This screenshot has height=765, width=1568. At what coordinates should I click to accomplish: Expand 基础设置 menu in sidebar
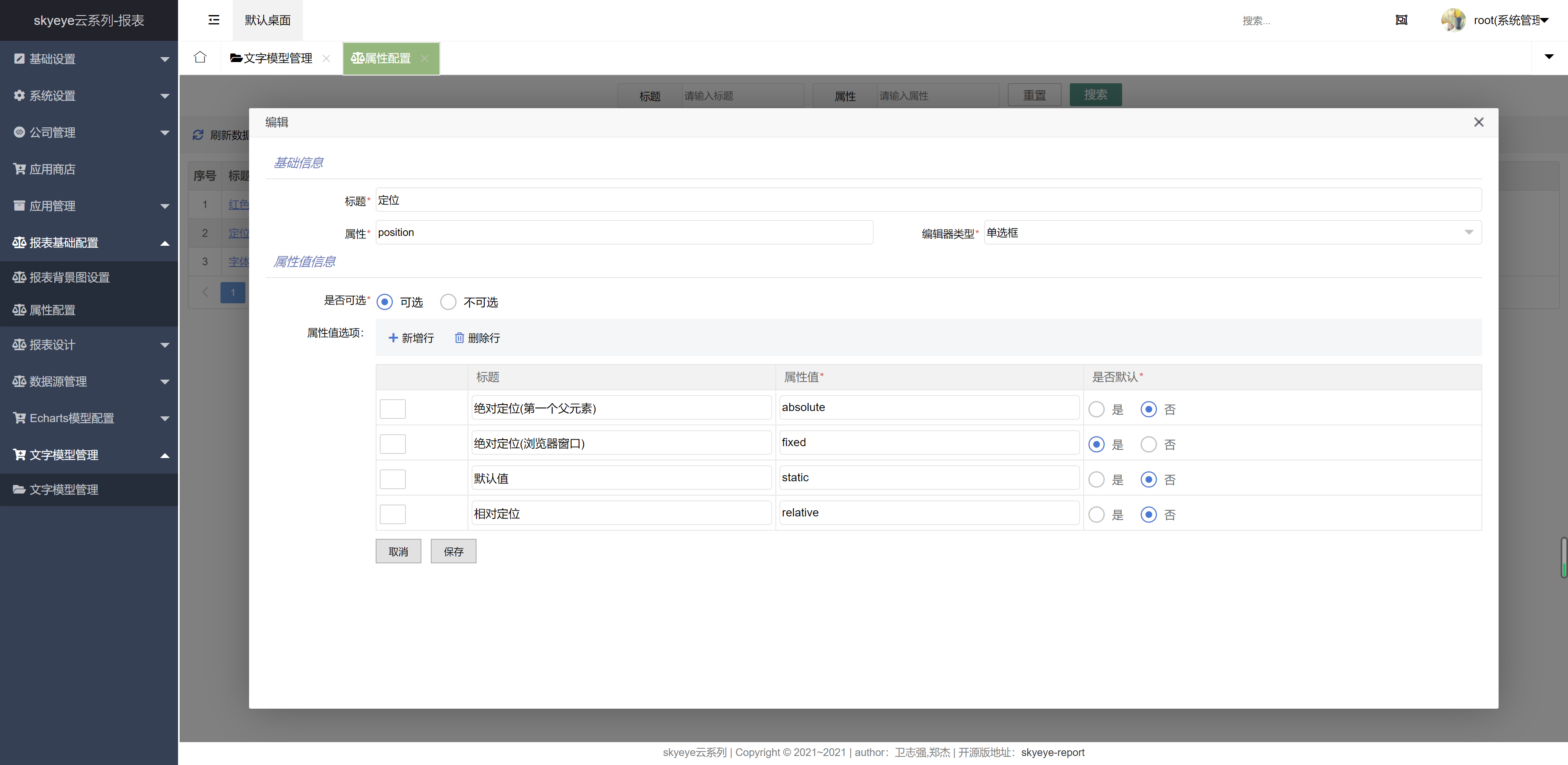click(89, 58)
